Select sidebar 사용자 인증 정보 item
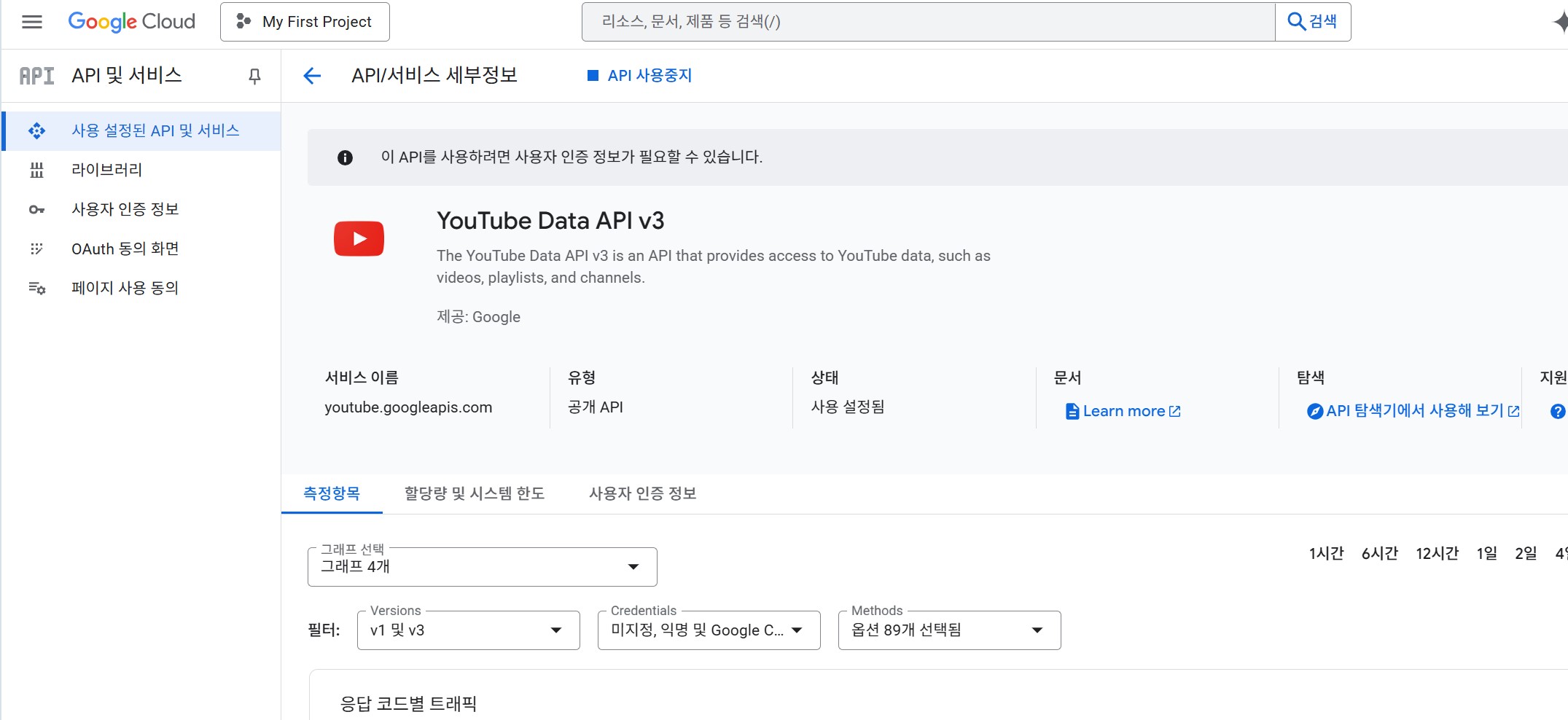Image resolution: width=1568 pixels, height=720 pixels. 142,210
